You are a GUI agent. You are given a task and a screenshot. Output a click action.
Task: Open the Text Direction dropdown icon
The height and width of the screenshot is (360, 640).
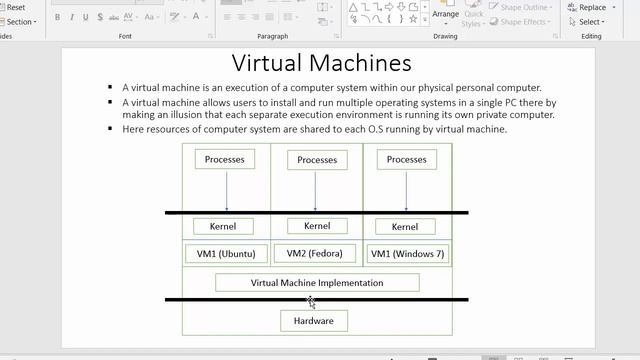pyautogui.click(x=324, y=7)
